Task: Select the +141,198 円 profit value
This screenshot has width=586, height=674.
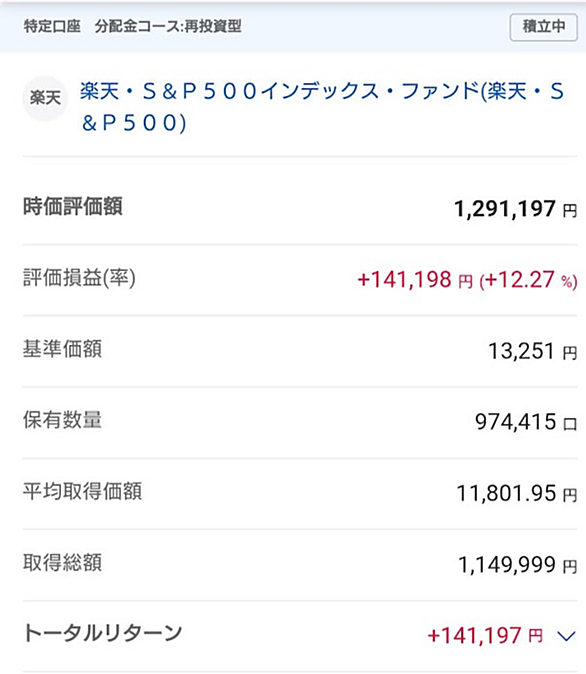Action: (415, 280)
